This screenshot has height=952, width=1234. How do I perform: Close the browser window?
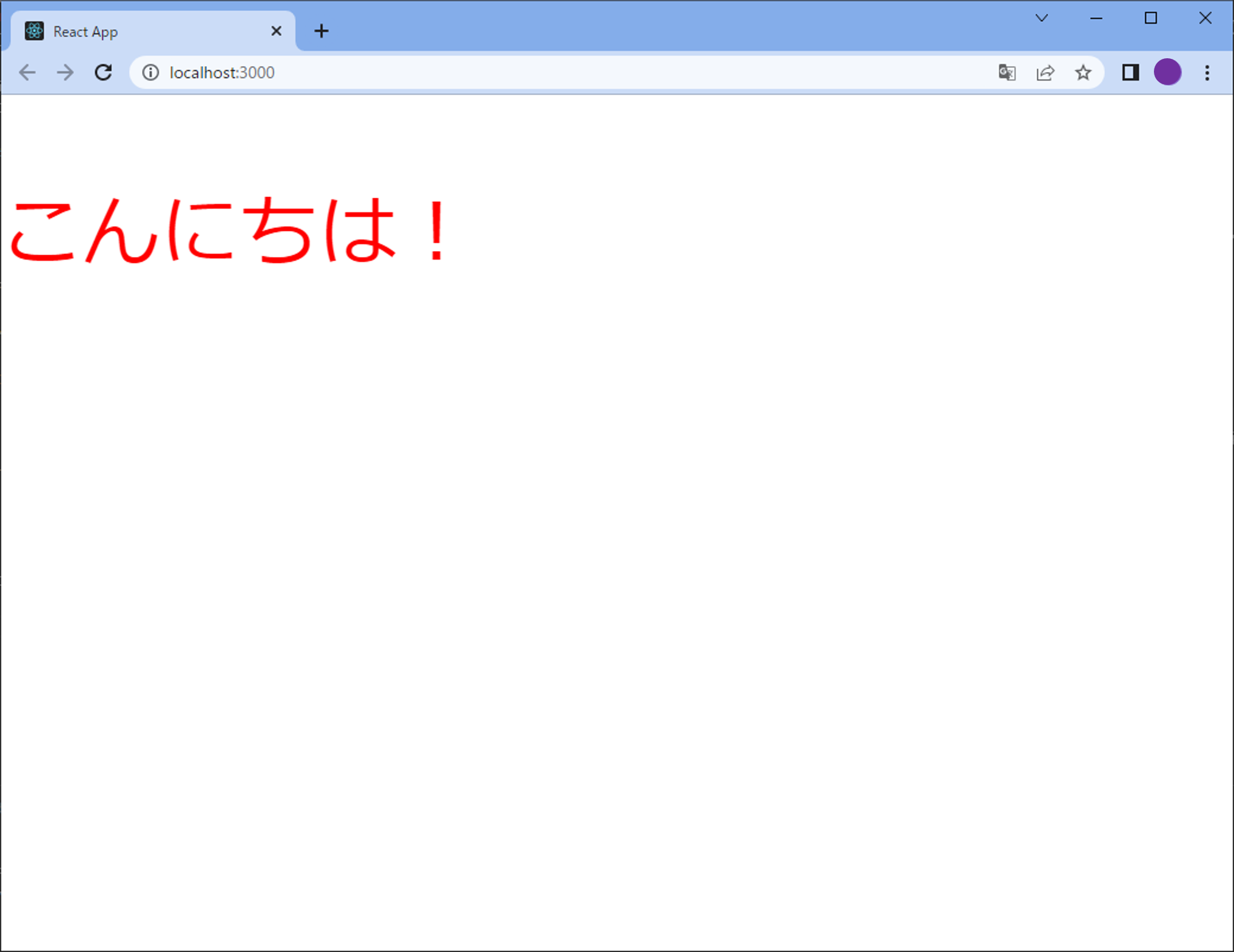pyautogui.click(x=1205, y=18)
